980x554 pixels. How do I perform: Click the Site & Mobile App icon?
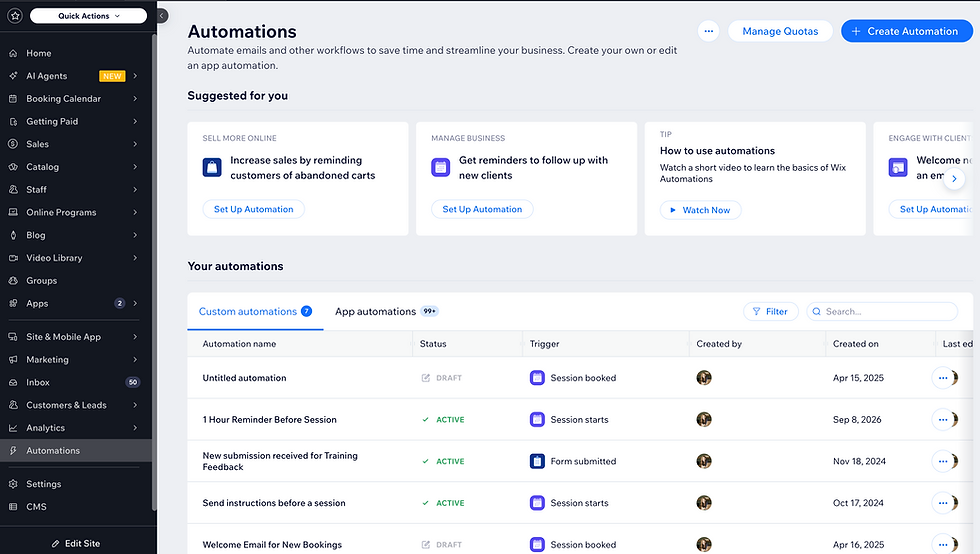tap(13, 336)
